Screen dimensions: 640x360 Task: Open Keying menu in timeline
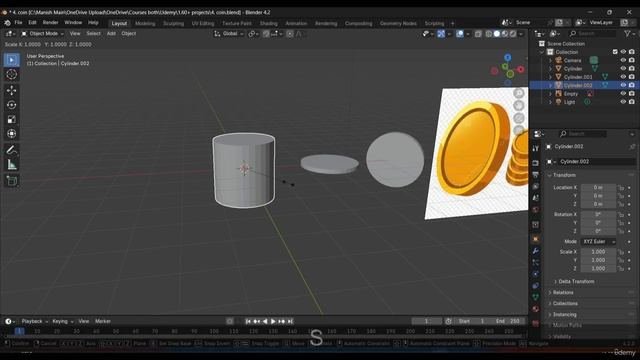(62, 322)
